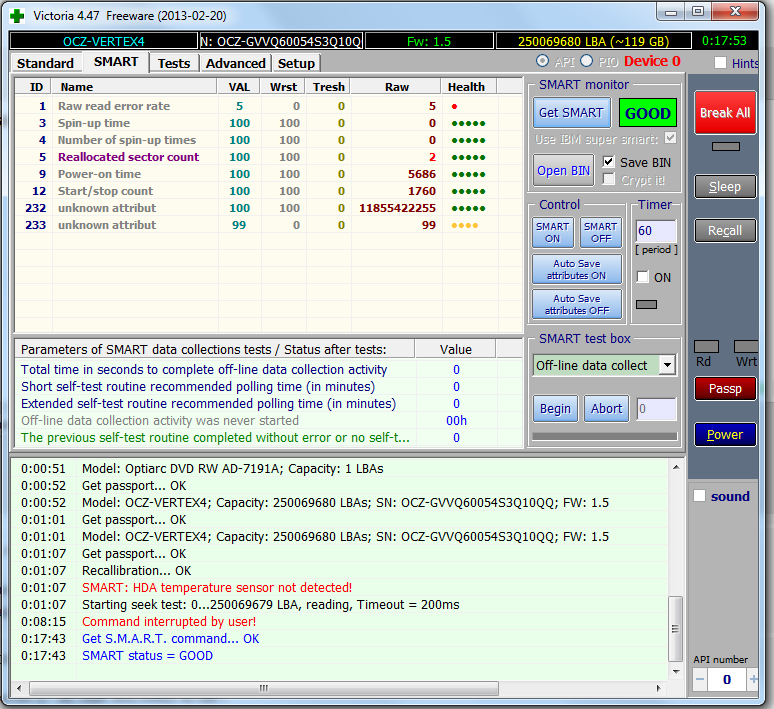Screen dimensions: 774x709
Task: Increase API number with plus button
Action: tap(753, 680)
